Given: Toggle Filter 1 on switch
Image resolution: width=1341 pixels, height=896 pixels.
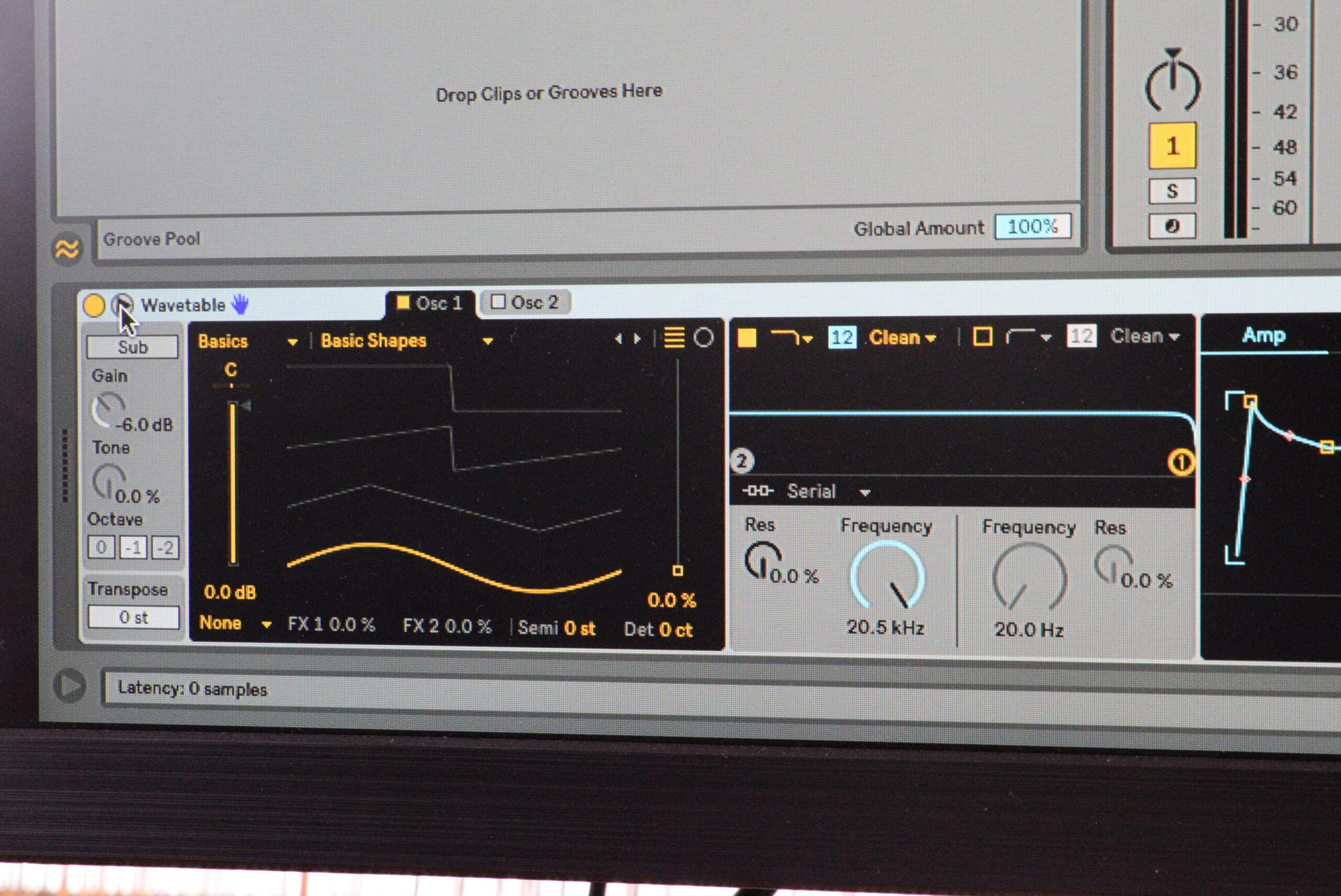Looking at the screenshot, I should tap(747, 337).
